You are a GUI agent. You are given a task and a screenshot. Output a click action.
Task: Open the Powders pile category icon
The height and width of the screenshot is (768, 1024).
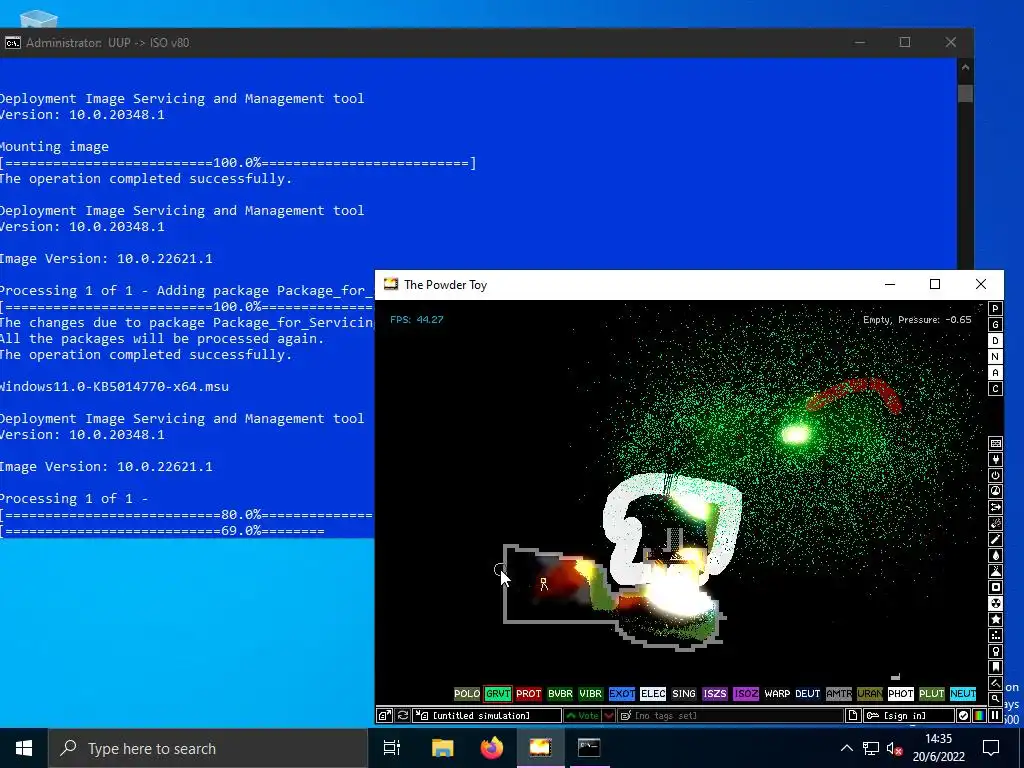click(x=995, y=571)
